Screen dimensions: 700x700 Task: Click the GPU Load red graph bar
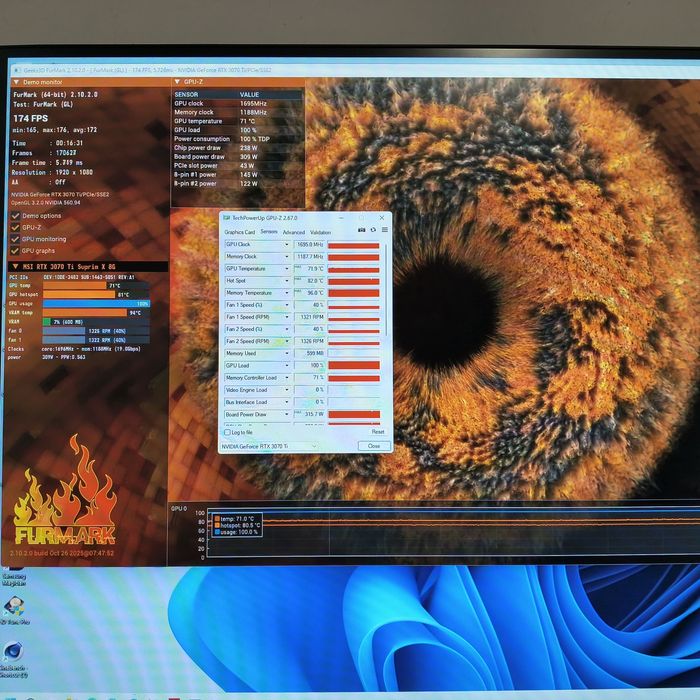354,366
